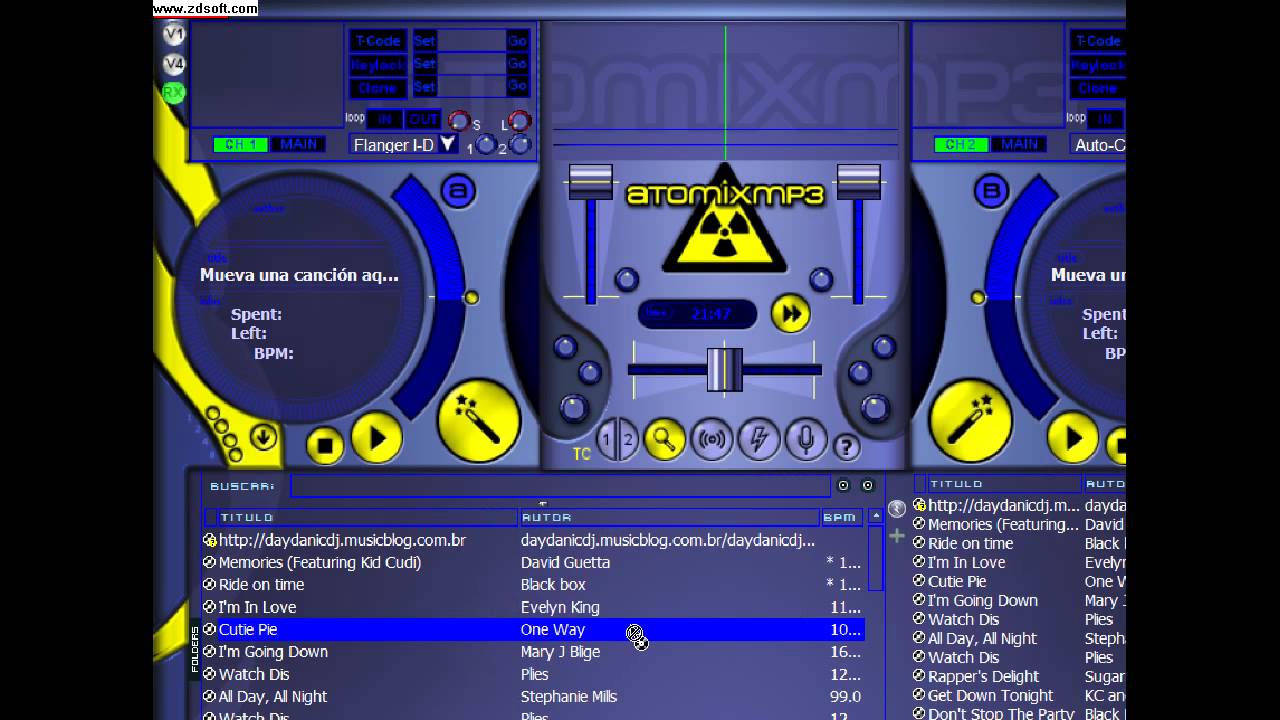Click the round 'a' badge on deck A
Viewport: 1280px width, 720px height.
[x=458, y=191]
